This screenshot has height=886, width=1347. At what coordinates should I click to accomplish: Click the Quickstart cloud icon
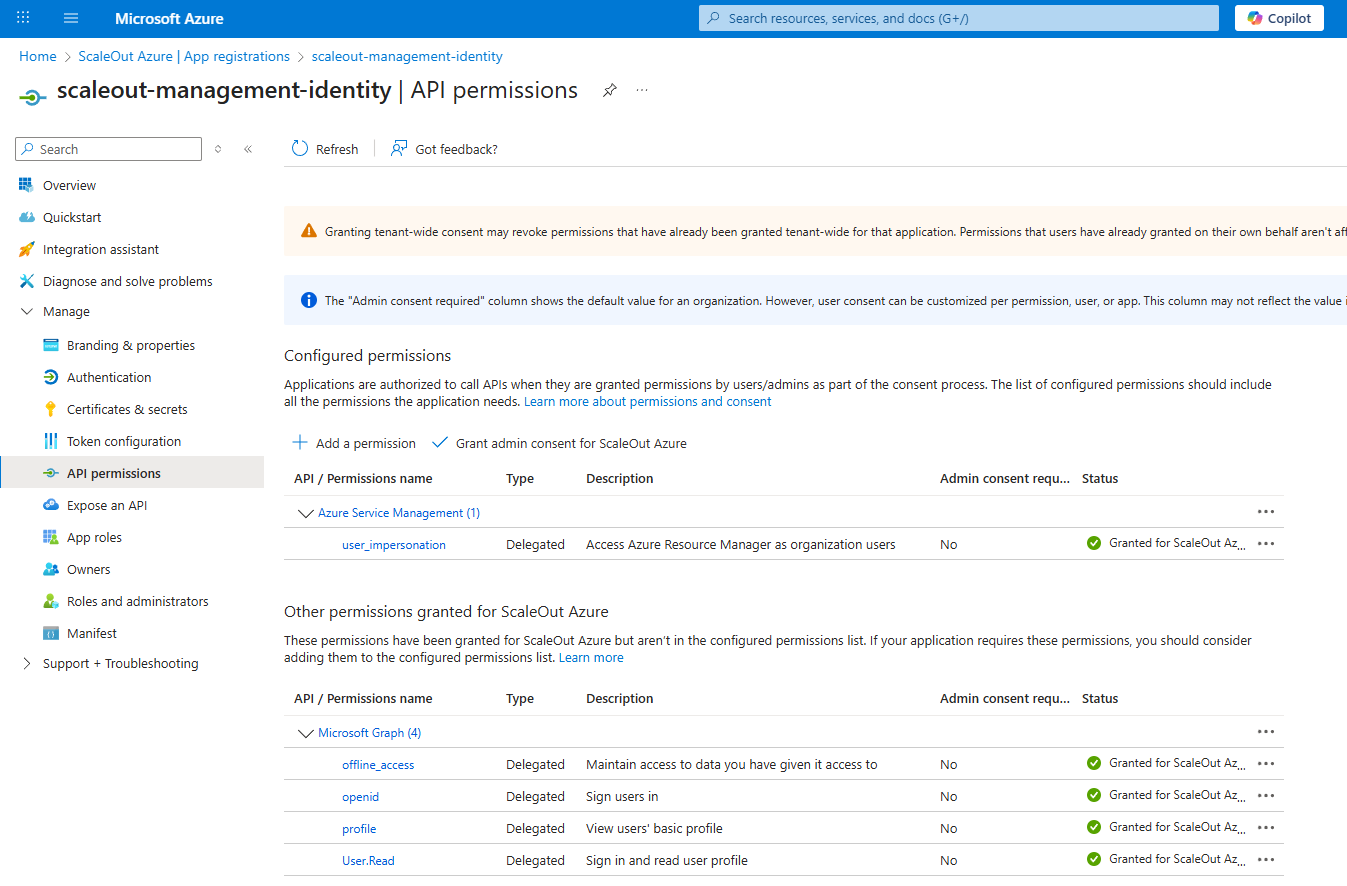pos(26,217)
